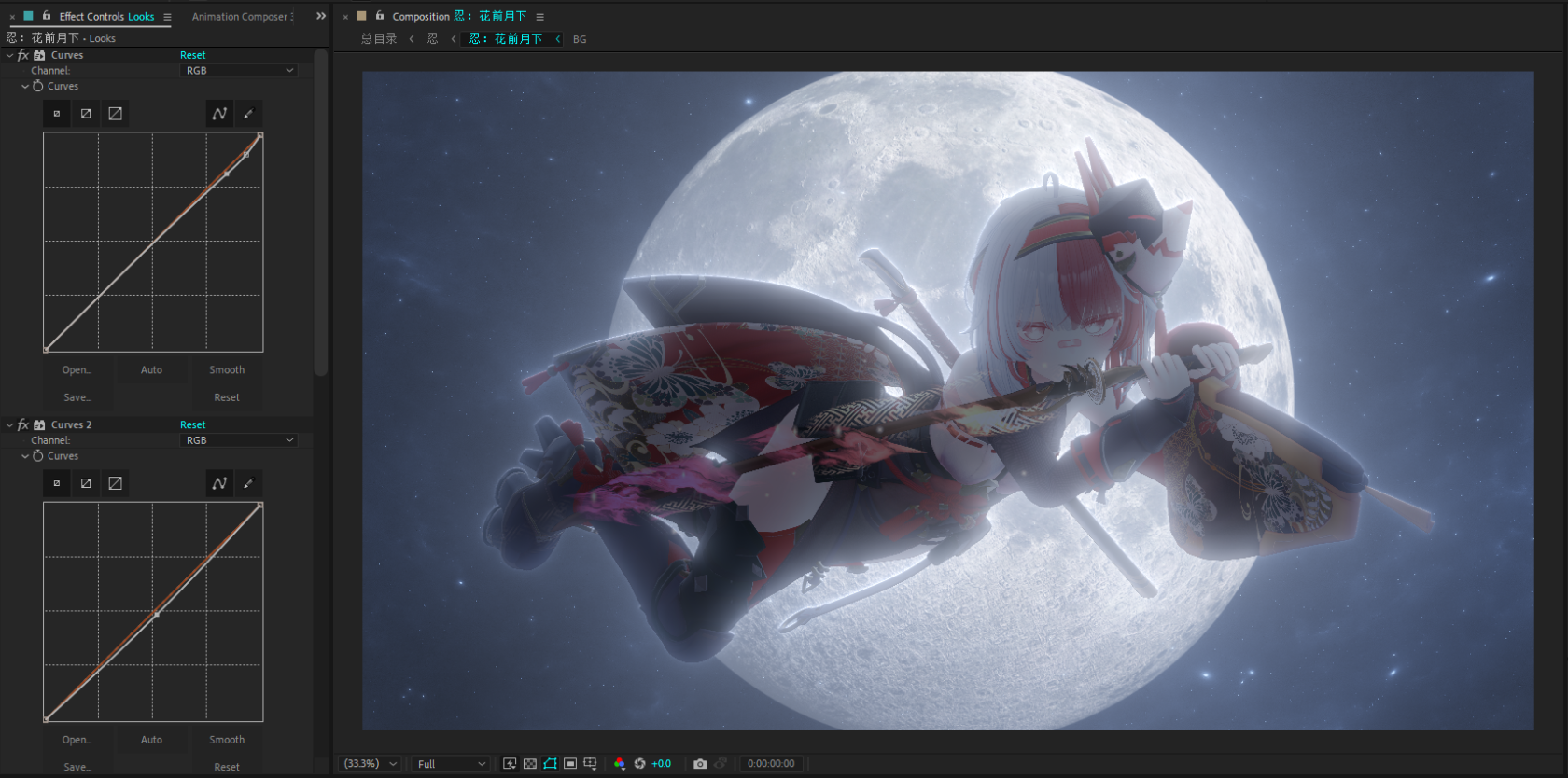Show hidden panel tabs overflow arrows
The height and width of the screenshot is (778, 1568).
[321, 16]
